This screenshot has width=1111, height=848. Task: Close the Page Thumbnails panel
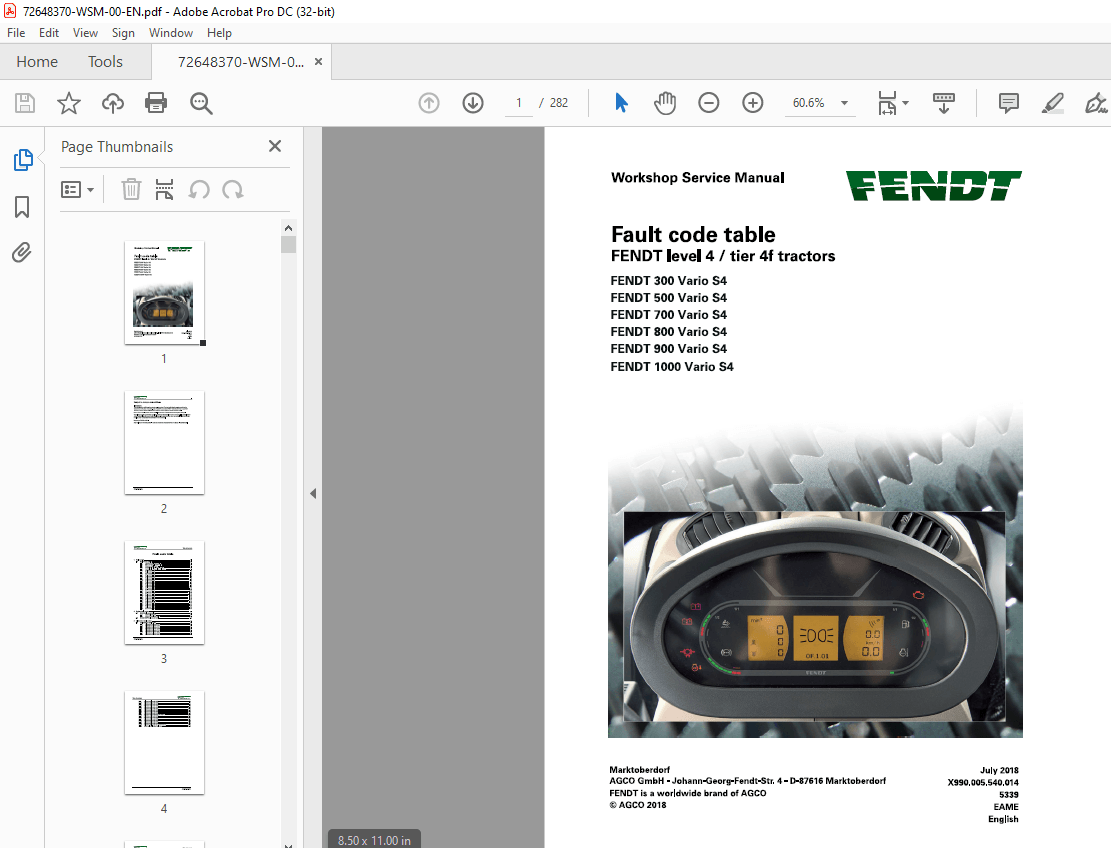tap(274, 146)
